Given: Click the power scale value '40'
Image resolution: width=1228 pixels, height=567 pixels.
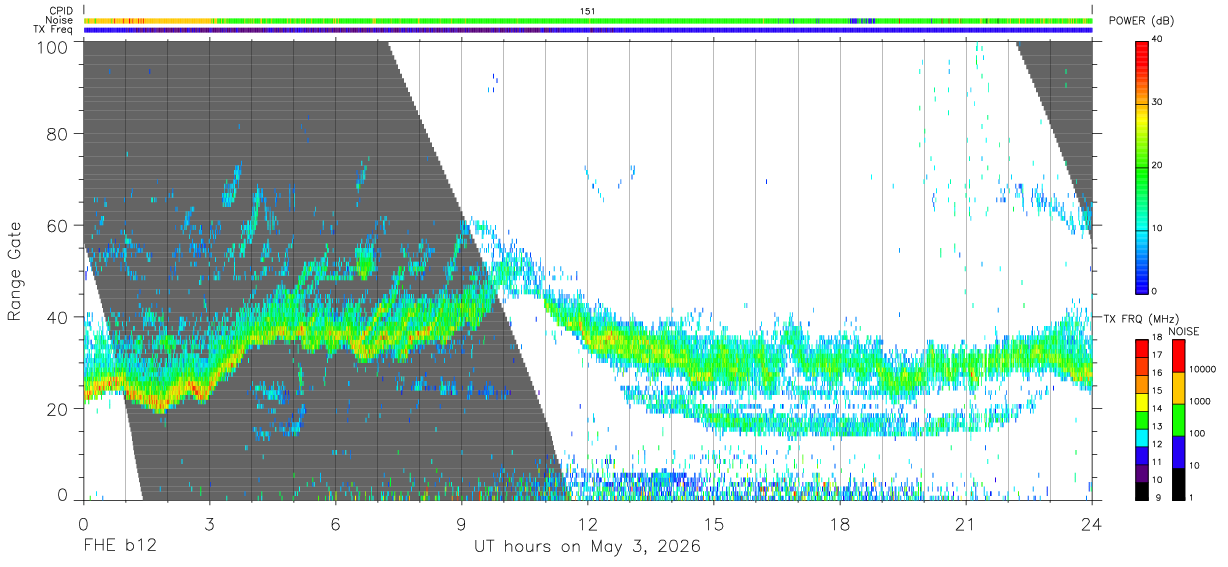Looking at the screenshot, I should [x=1156, y=40].
